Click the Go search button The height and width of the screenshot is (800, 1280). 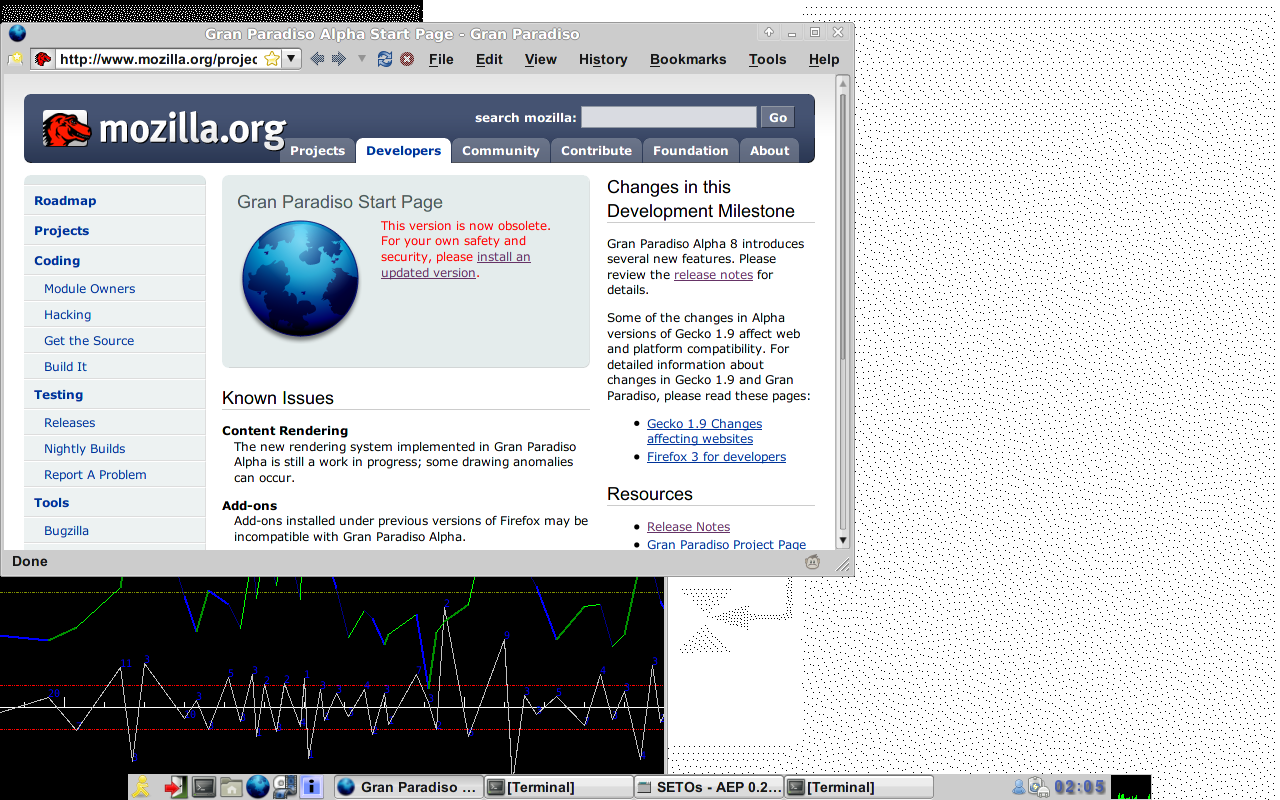(778, 117)
